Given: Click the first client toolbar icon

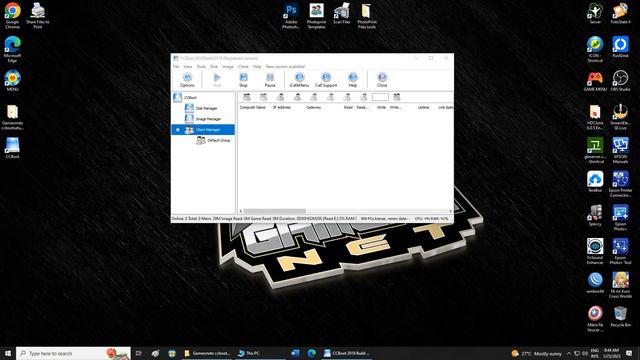Looking at the screenshot, I should (247, 97).
